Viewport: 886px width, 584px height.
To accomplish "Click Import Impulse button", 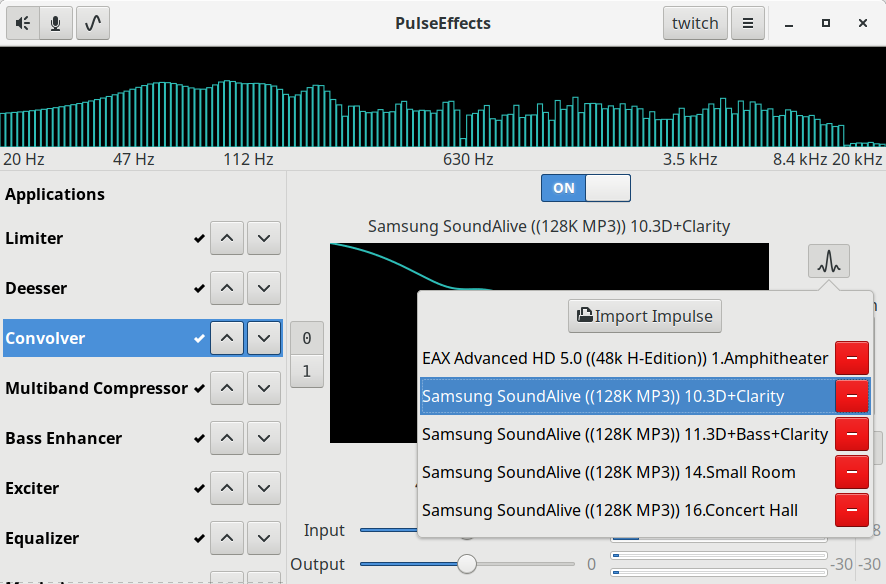I will tap(645, 316).
